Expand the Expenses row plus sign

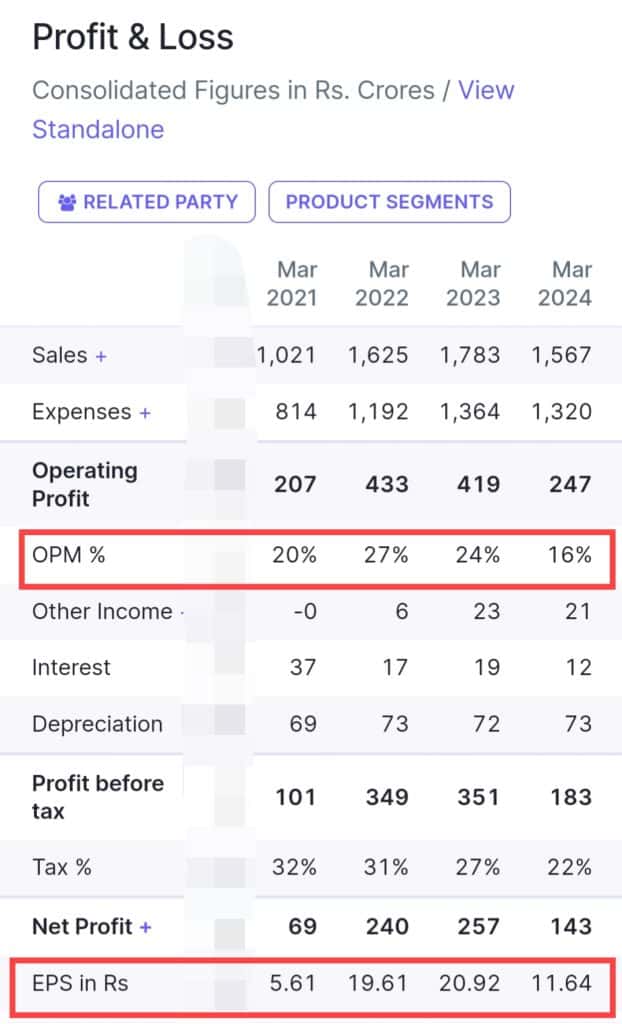[x=145, y=412]
